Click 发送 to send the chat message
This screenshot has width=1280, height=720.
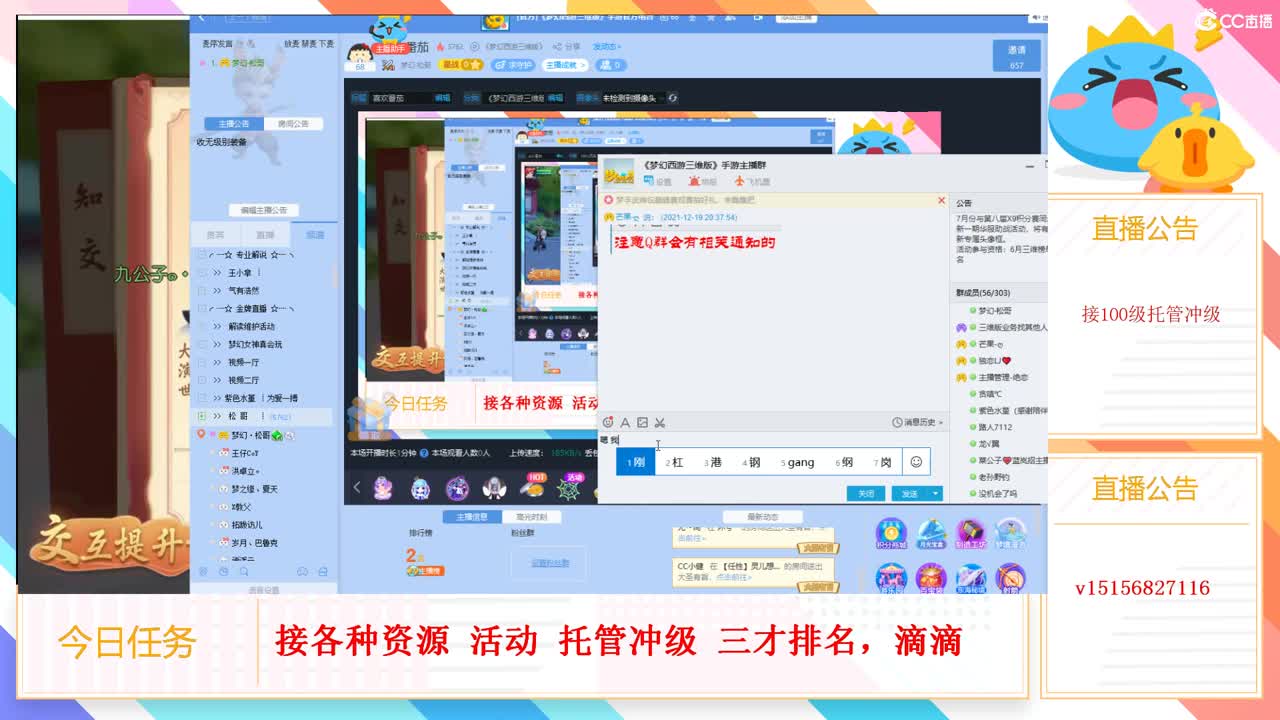click(x=909, y=494)
